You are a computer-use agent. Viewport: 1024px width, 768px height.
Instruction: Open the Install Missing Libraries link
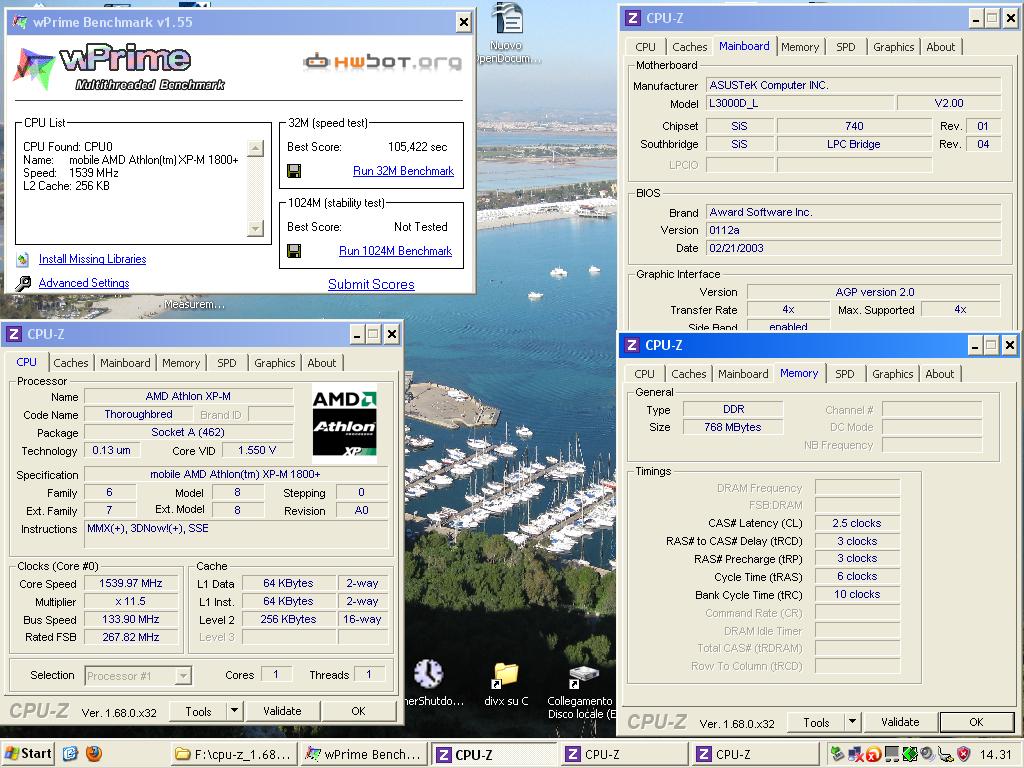click(x=92, y=259)
